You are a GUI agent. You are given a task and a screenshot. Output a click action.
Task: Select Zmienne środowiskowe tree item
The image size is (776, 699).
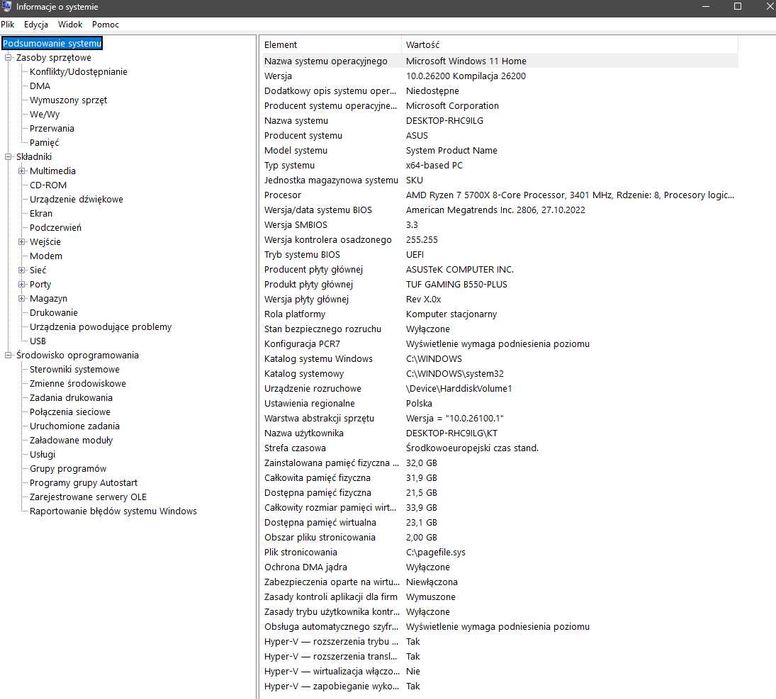[78, 384]
